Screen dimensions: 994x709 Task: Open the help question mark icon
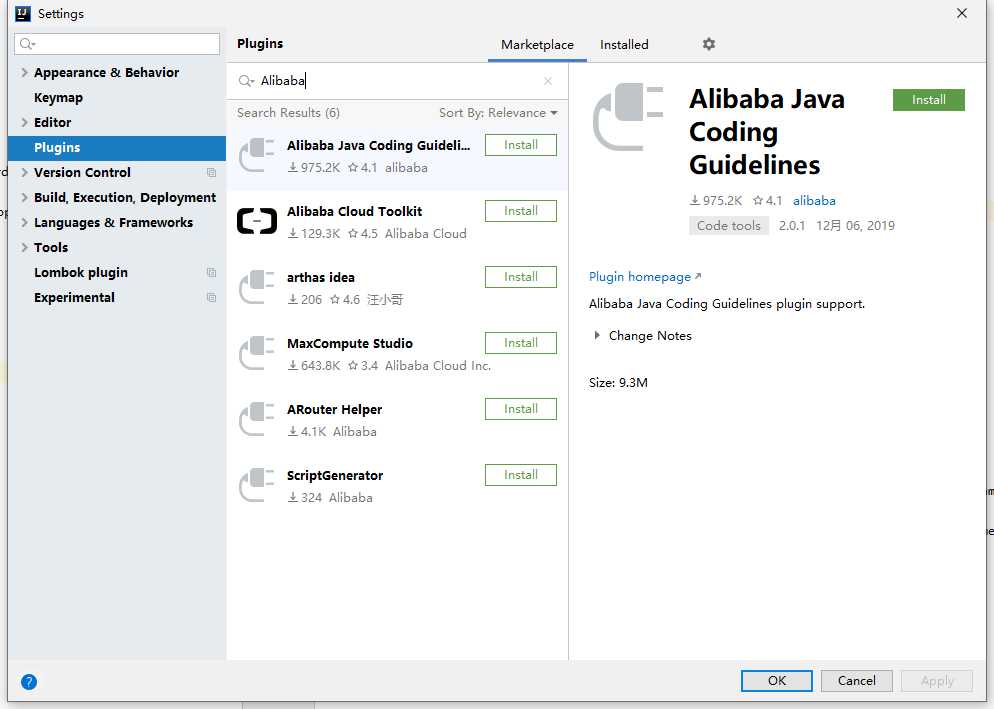29,682
